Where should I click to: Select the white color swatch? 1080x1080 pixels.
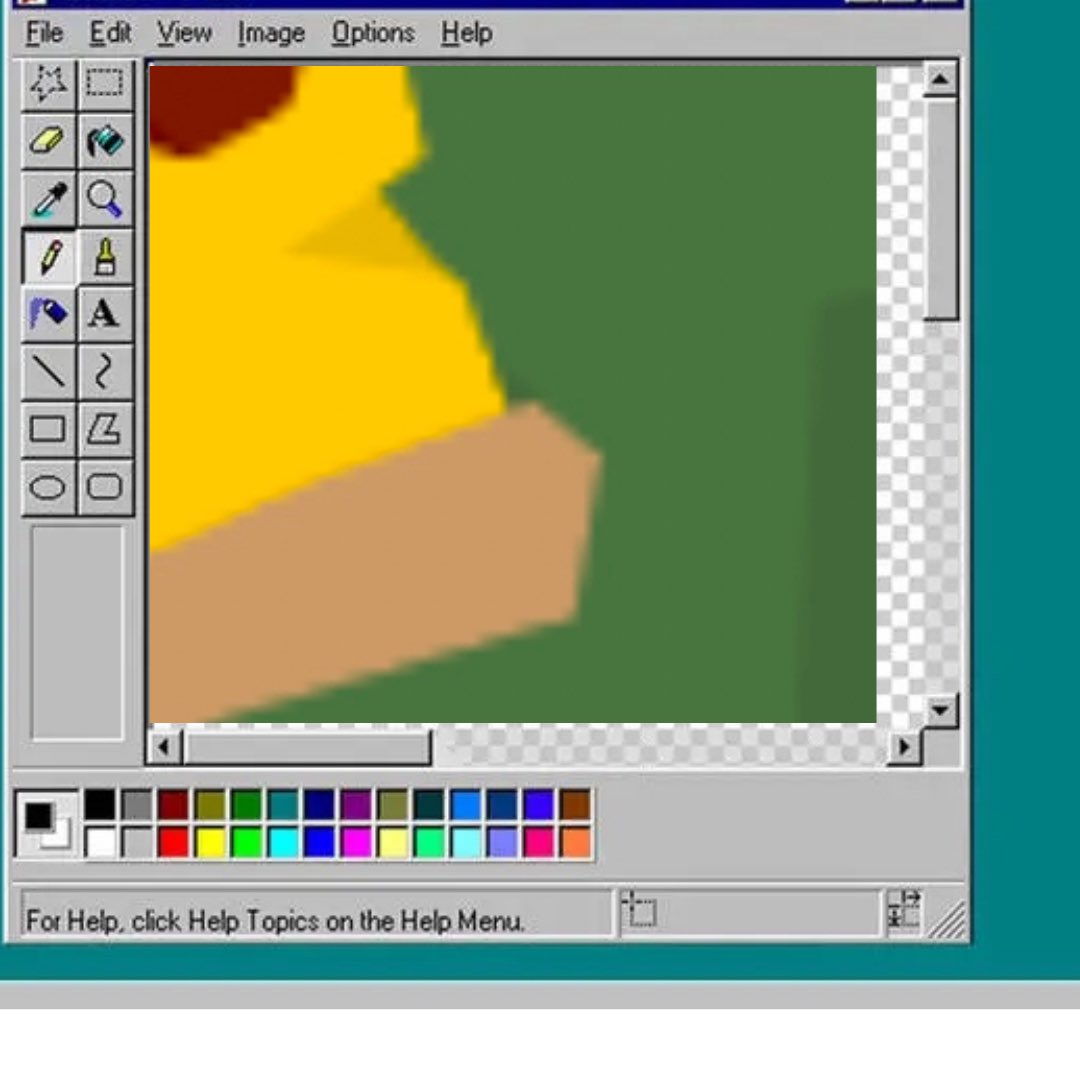click(100, 842)
